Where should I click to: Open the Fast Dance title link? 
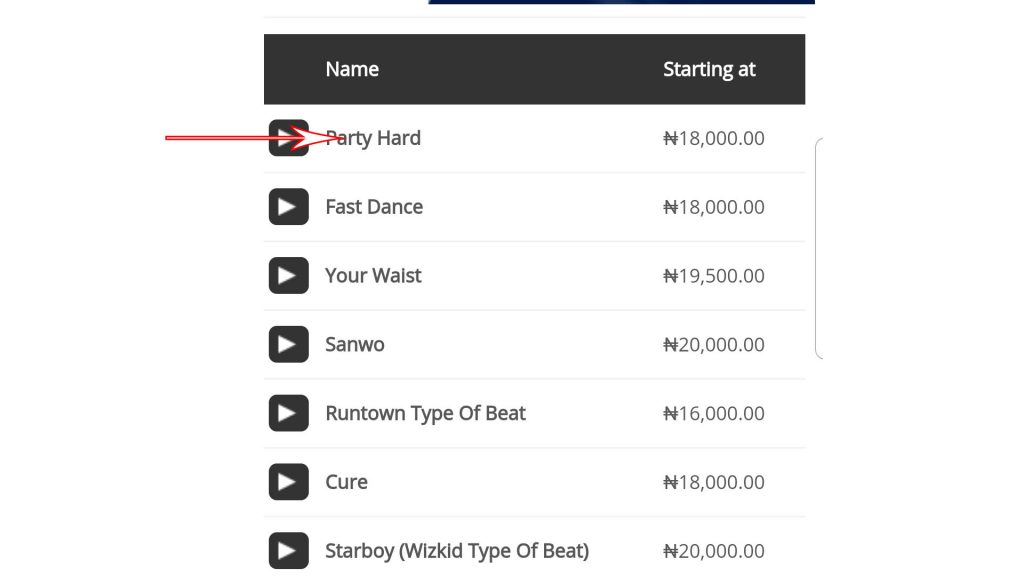coord(374,207)
